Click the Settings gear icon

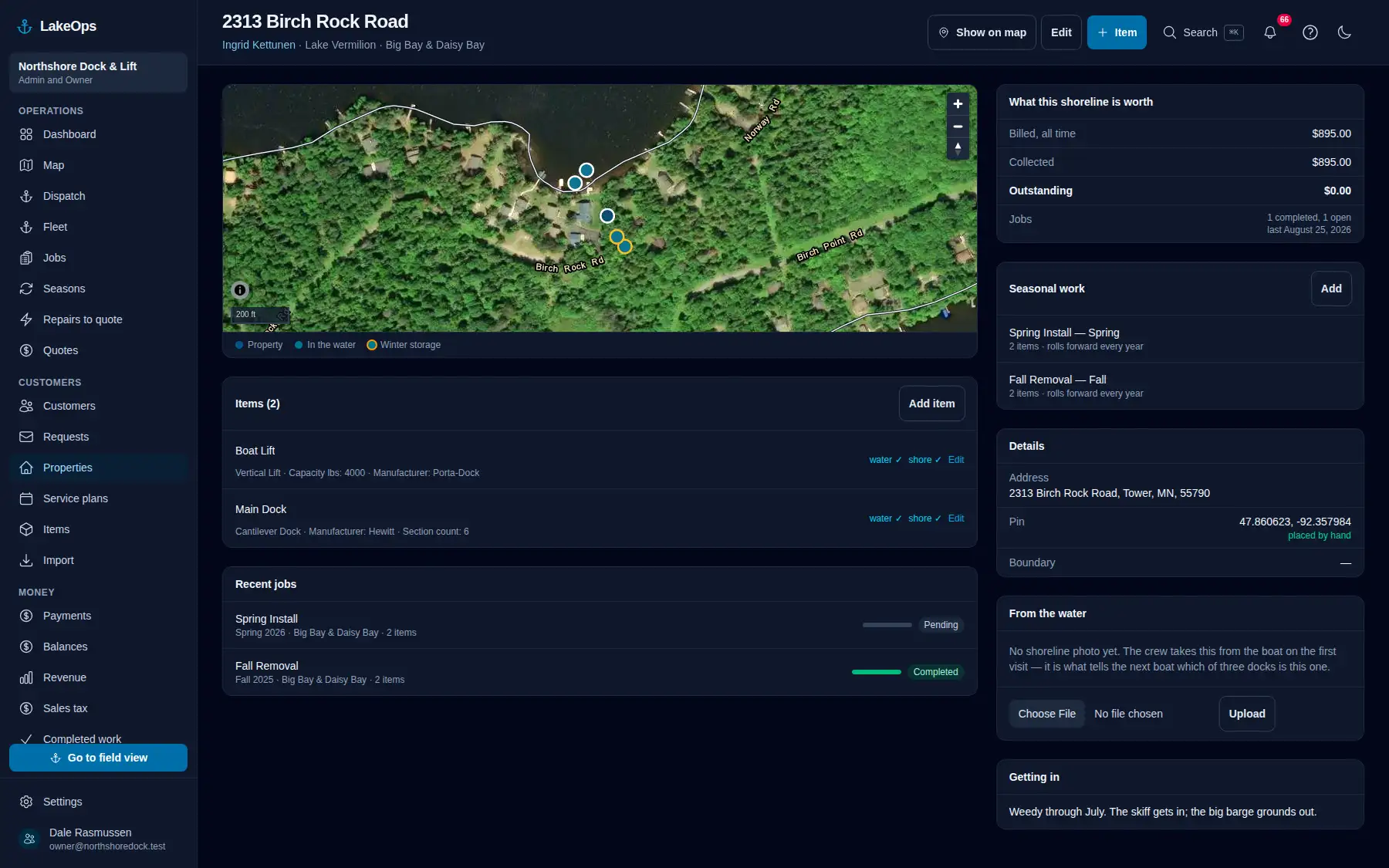pos(26,802)
